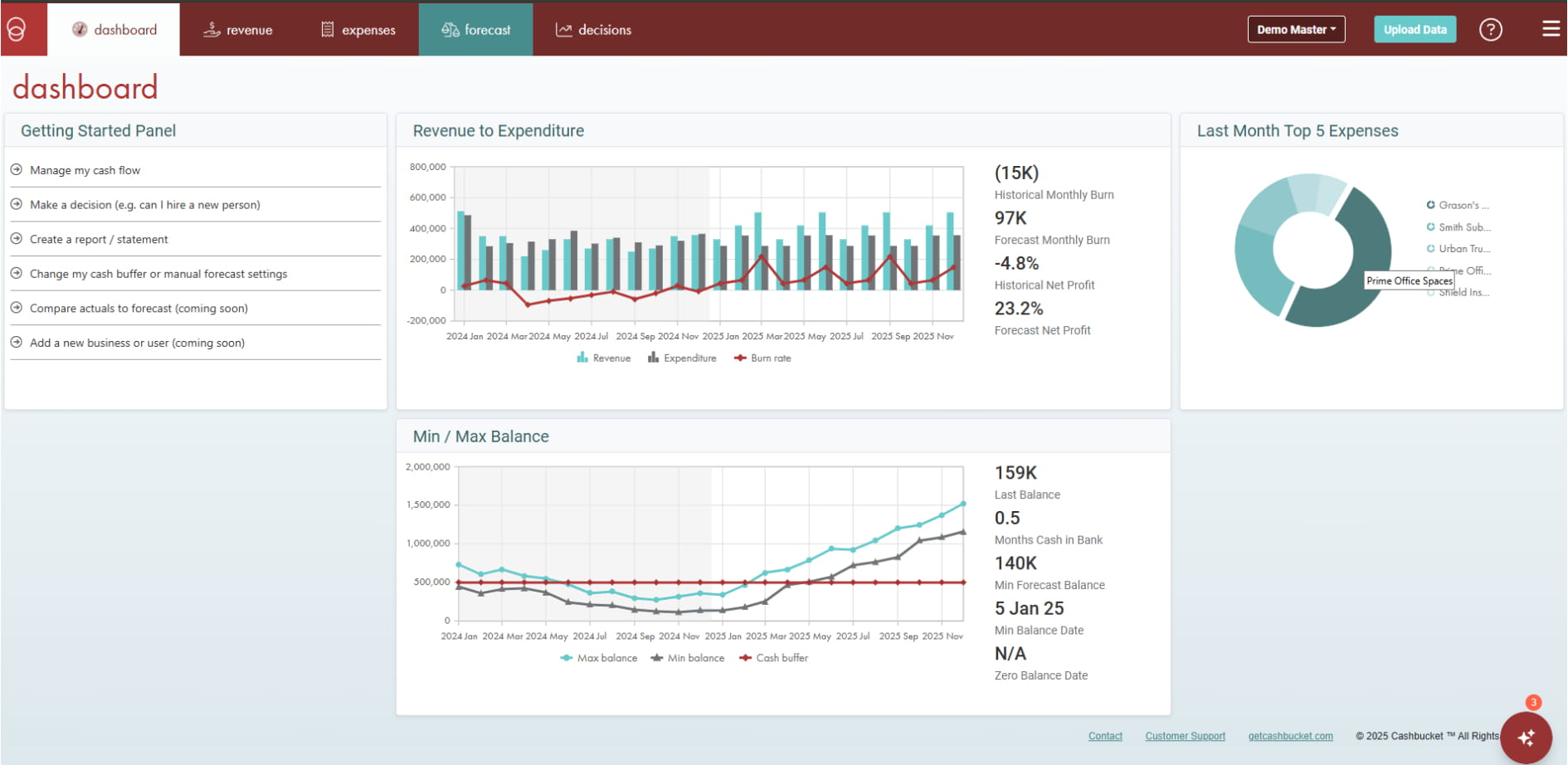Open the hamburger menu icon
The image size is (1568, 765).
(x=1550, y=30)
